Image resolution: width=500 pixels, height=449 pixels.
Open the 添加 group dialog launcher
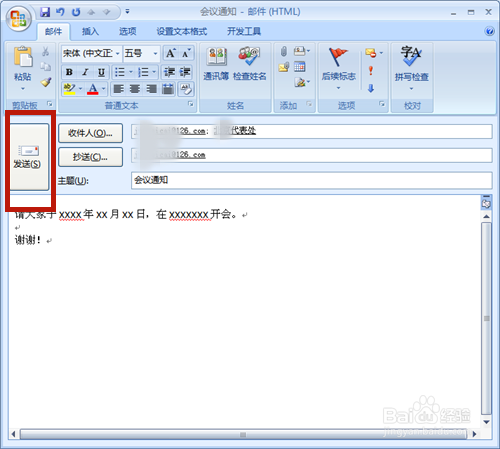point(309,104)
